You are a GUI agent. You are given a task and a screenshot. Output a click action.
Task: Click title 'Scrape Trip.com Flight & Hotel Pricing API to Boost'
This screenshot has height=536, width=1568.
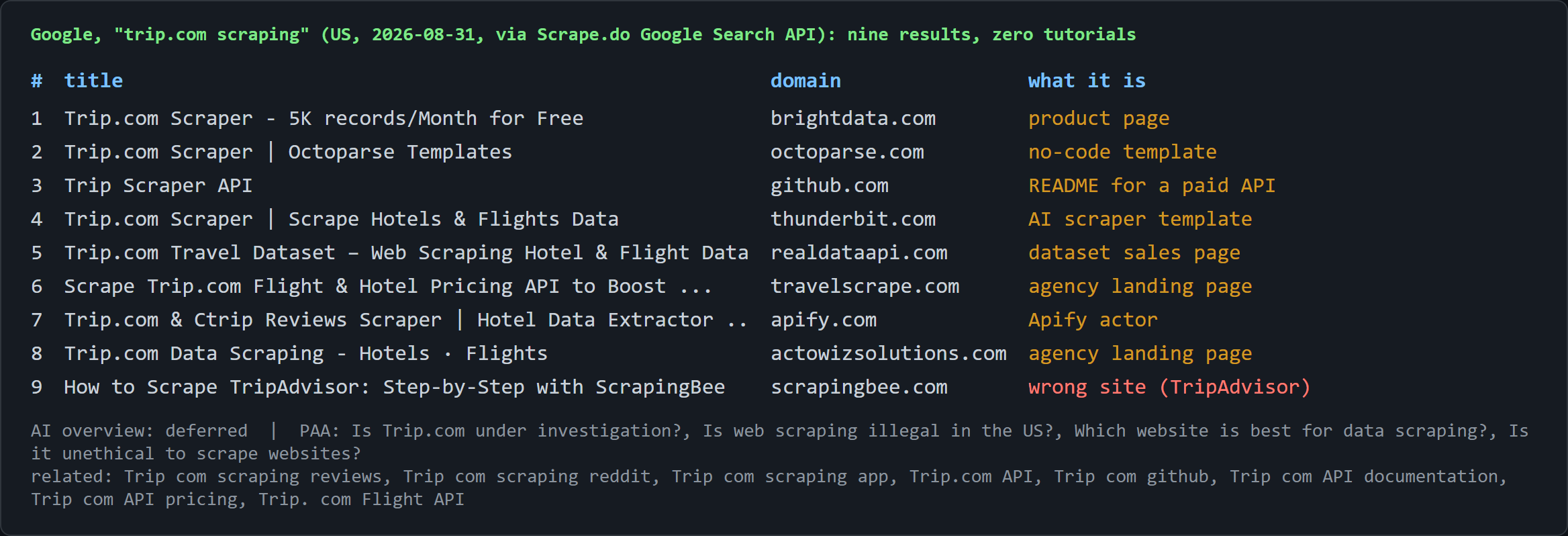click(x=365, y=287)
